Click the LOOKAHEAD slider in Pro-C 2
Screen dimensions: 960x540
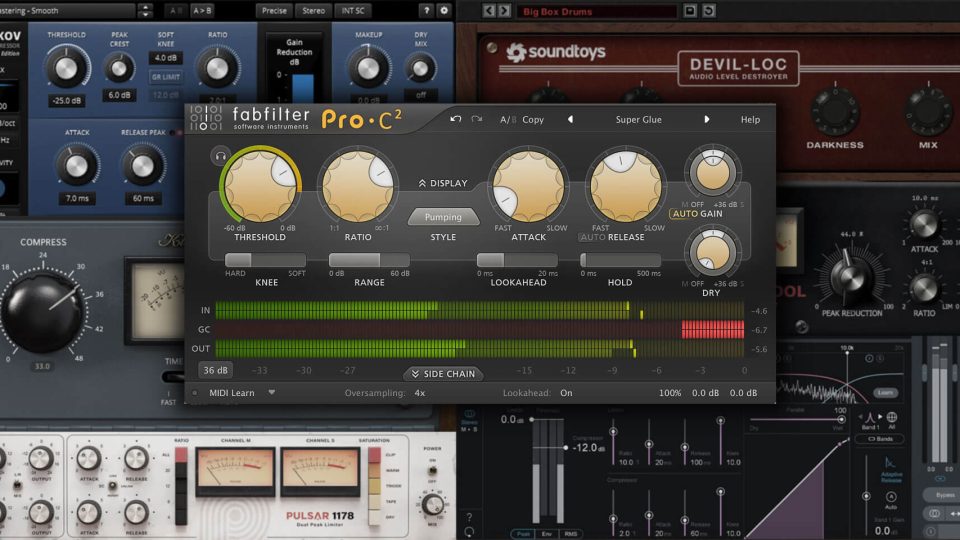coord(517,260)
